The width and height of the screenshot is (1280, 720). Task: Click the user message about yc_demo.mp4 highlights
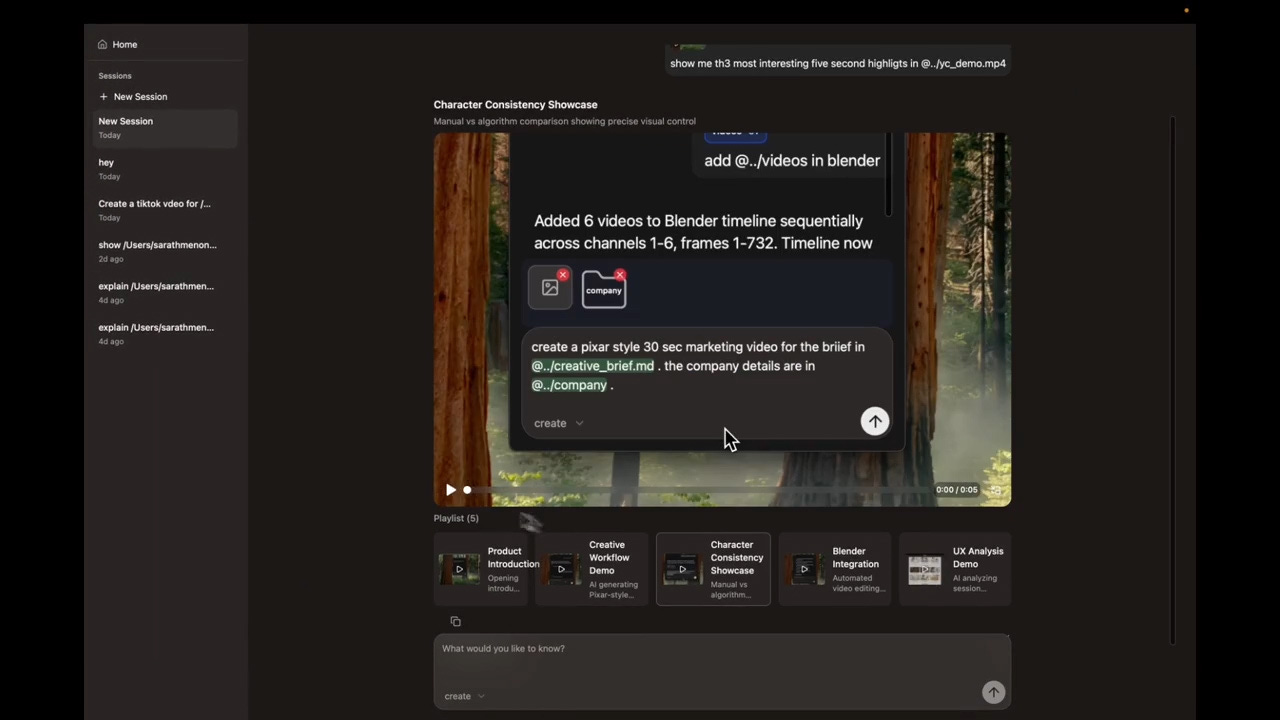coord(838,63)
